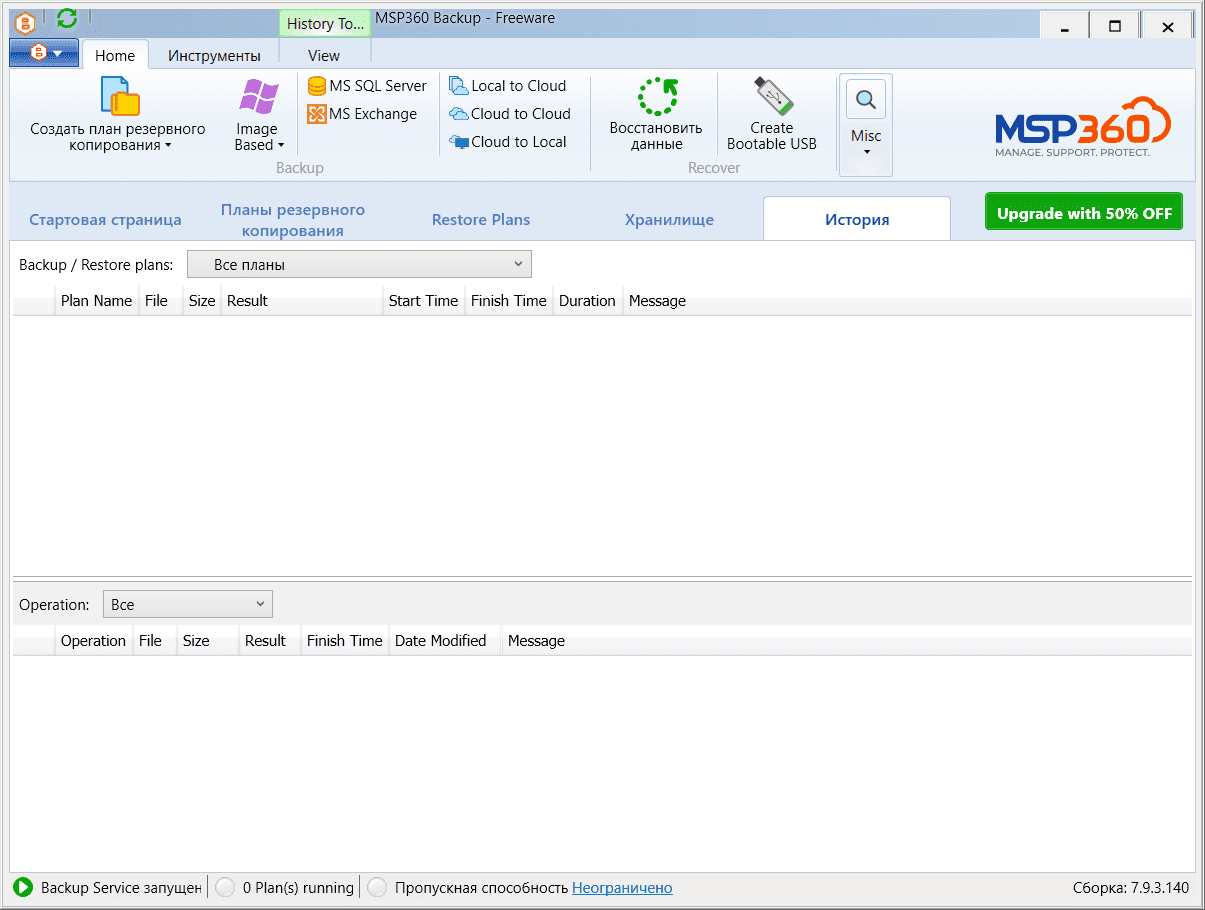Open the Инструменты ribbon tab

(214, 55)
